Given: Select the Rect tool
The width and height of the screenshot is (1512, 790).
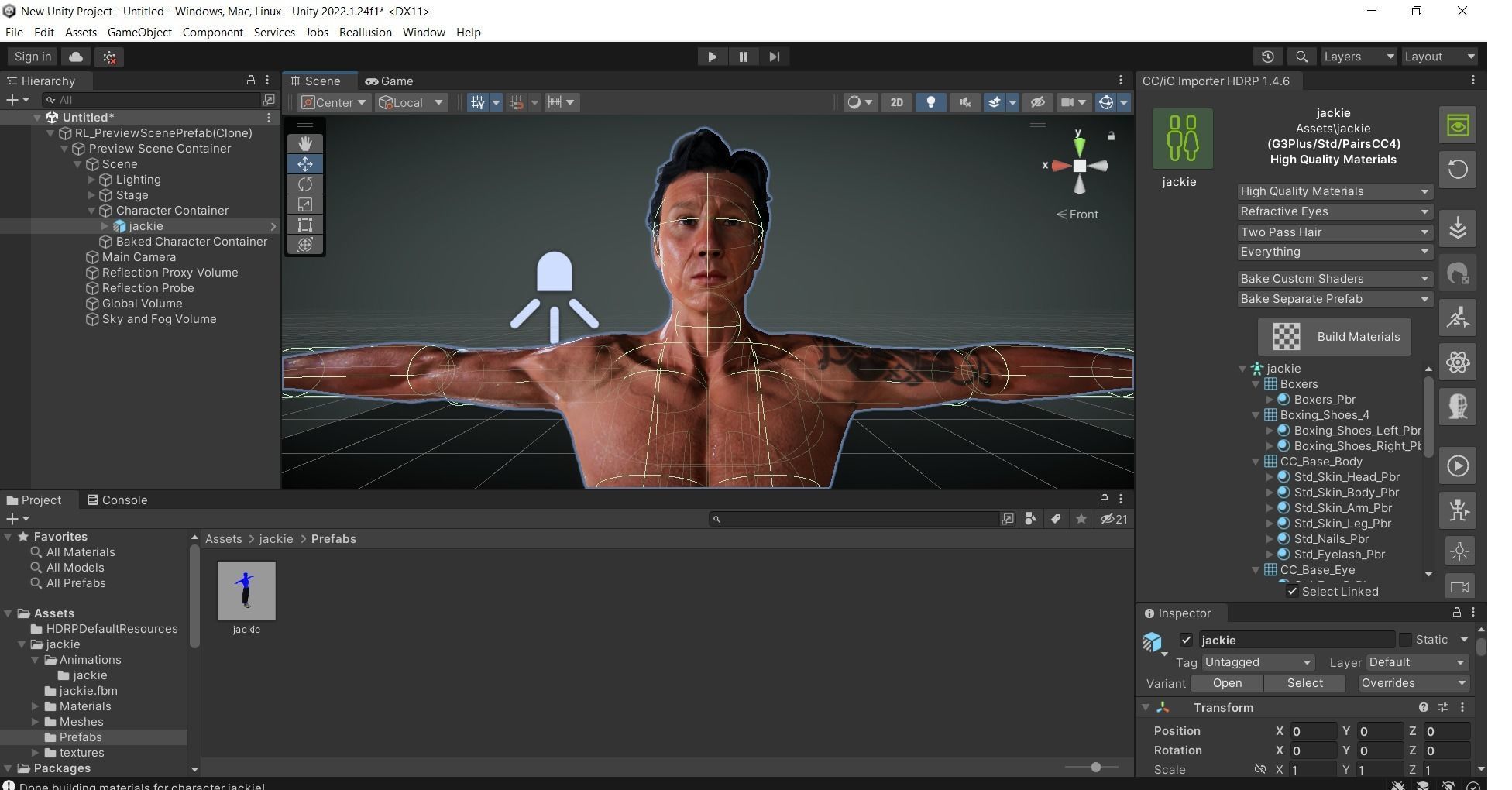Looking at the screenshot, I should (x=305, y=225).
